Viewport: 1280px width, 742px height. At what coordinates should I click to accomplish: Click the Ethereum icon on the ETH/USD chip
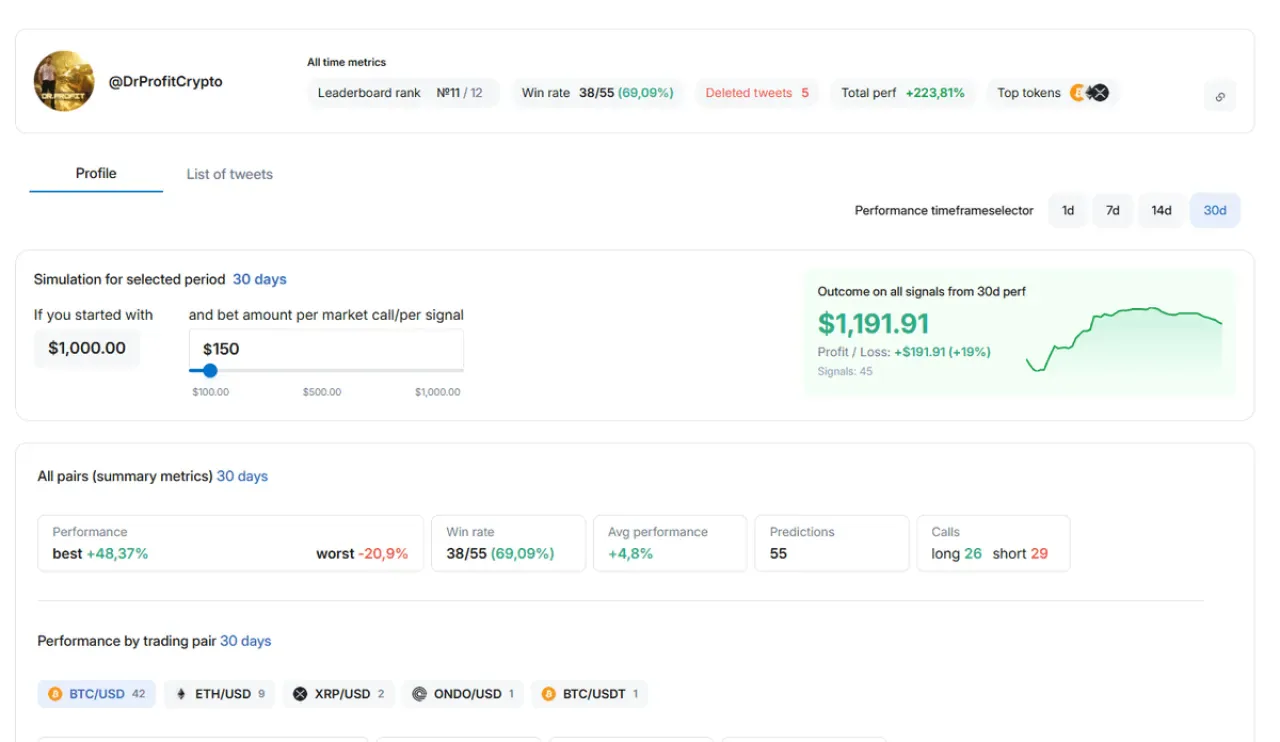181,694
